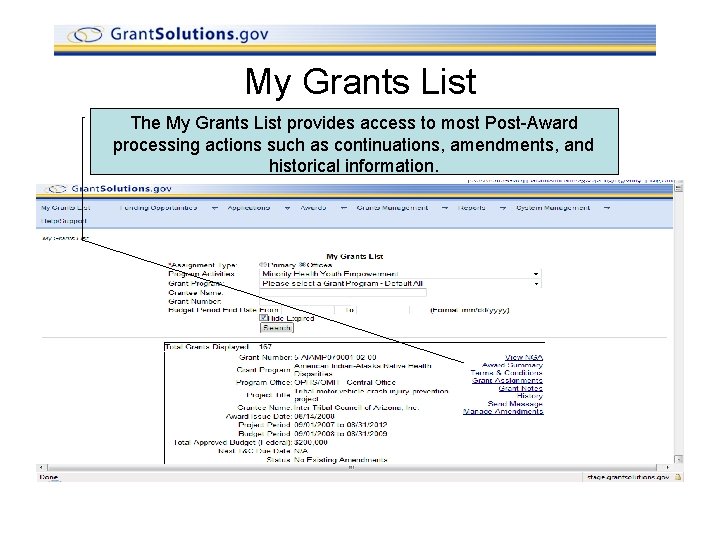This screenshot has width=720, height=540.
Task: Open the My Grants List menu item
Action: click(66, 208)
